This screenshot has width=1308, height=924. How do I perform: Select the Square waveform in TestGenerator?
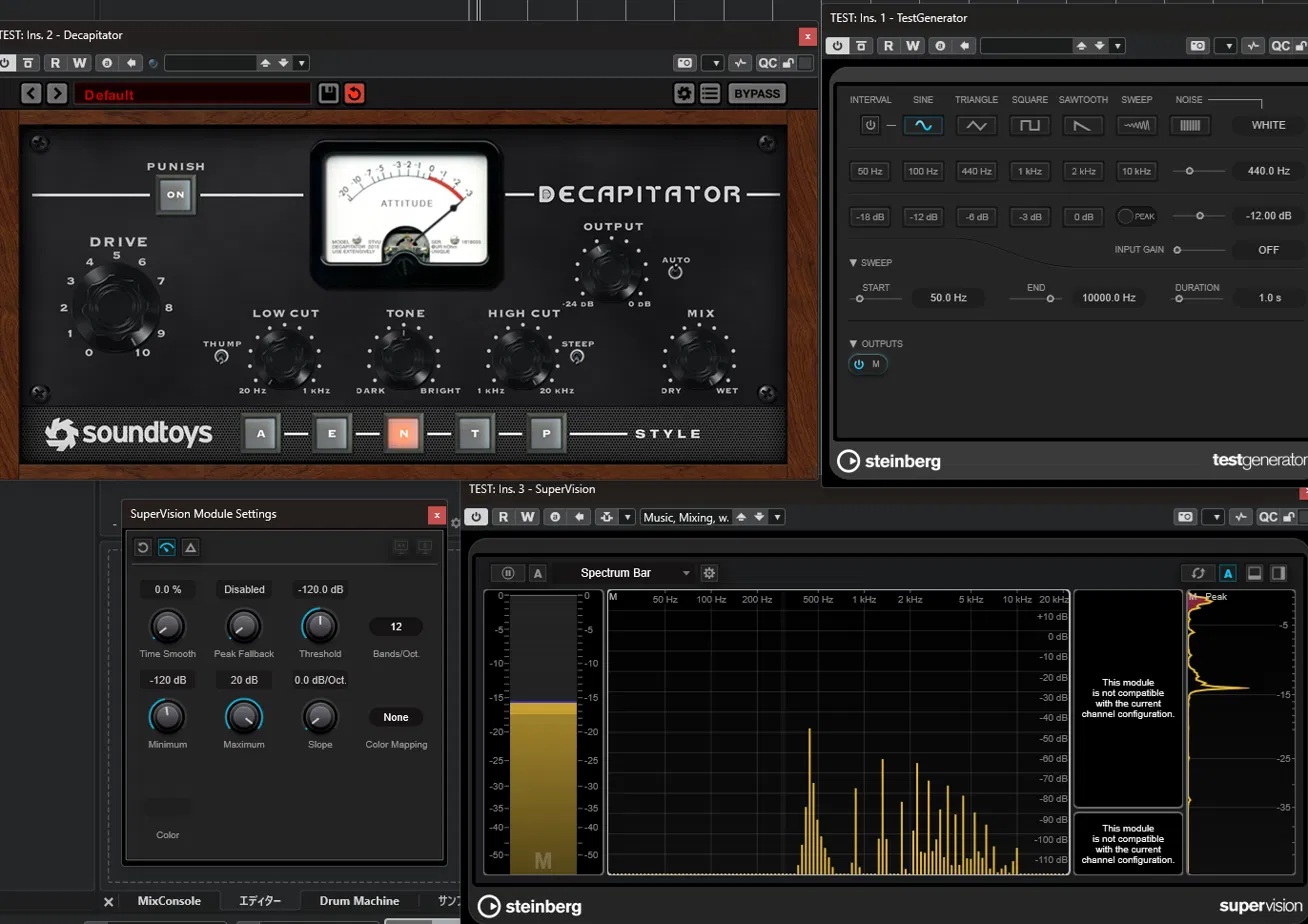[1029, 125]
